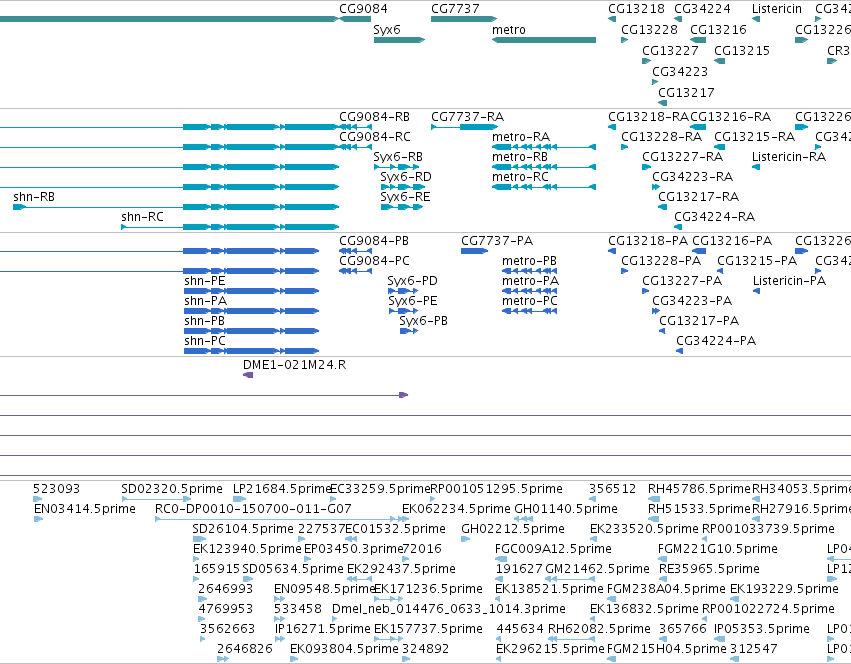The height and width of the screenshot is (664, 851).
Task: Click the shn-PC protein label
Action: (x=205, y=342)
